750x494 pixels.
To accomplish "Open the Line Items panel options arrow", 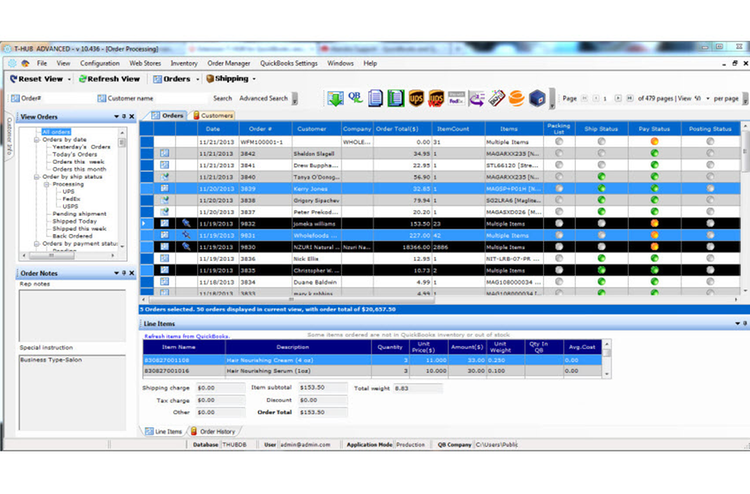I will pos(738,323).
